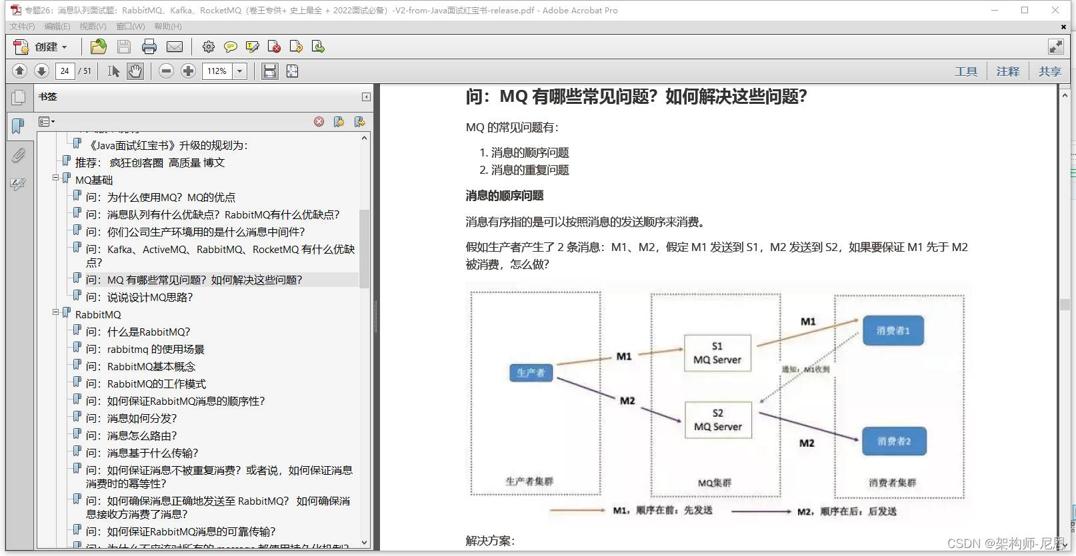1076x556 pixels.
Task: Open the bookmark options menu dropdown
Action: coord(47,121)
